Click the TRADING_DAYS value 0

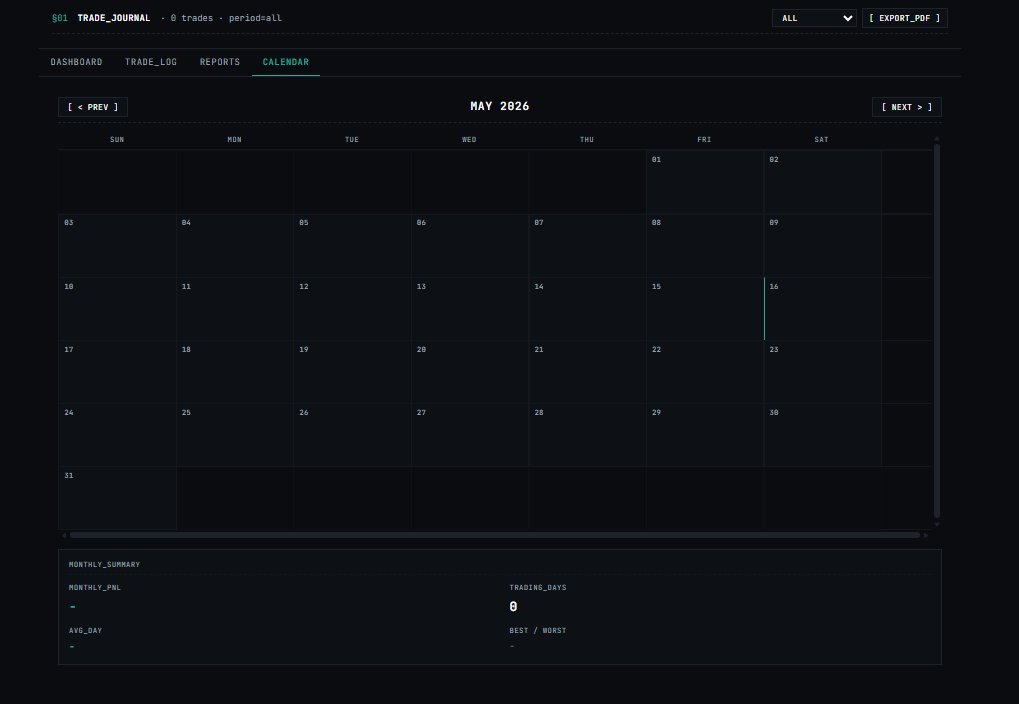513,606
